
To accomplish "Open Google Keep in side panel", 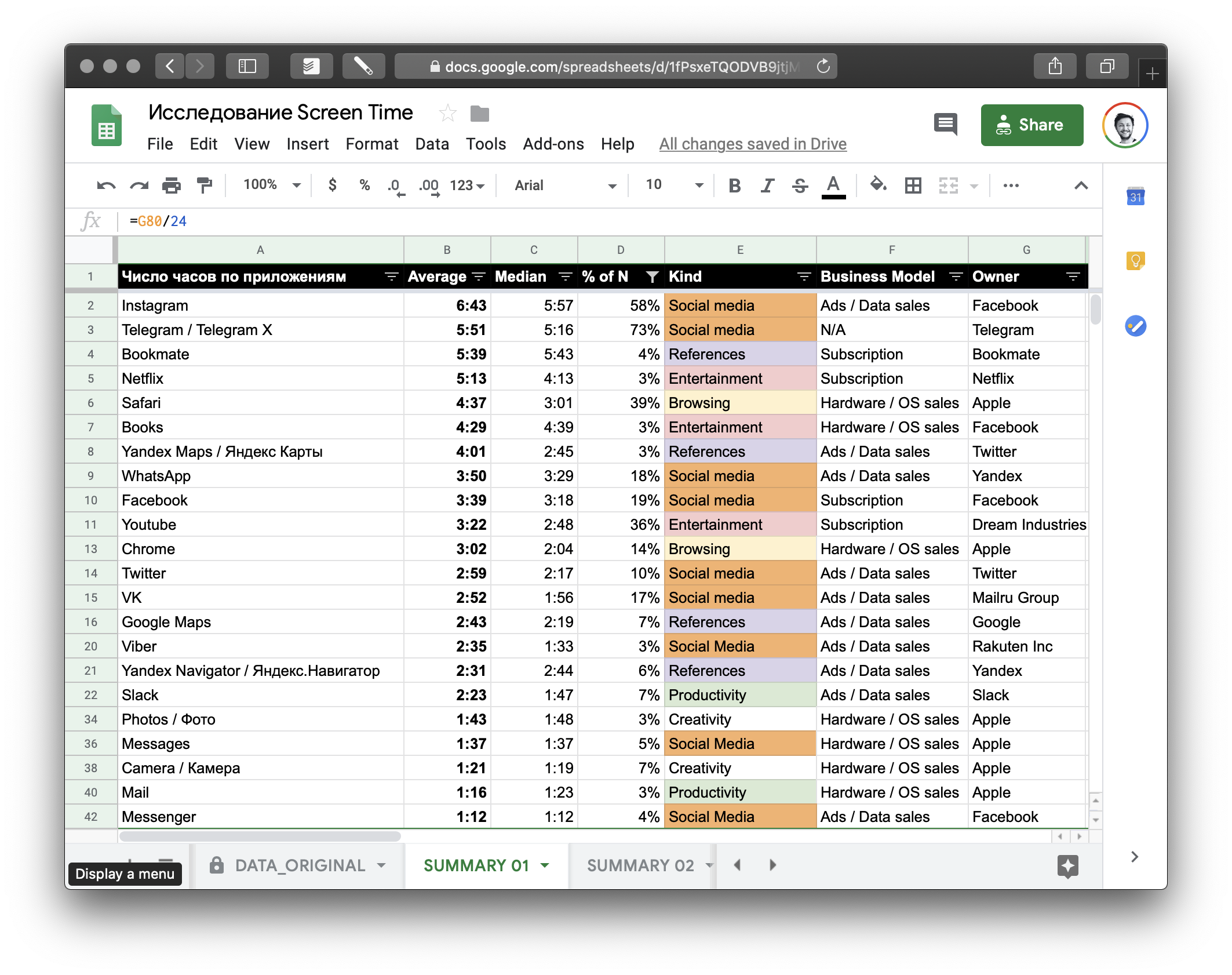I will (x=1135, y=261).
